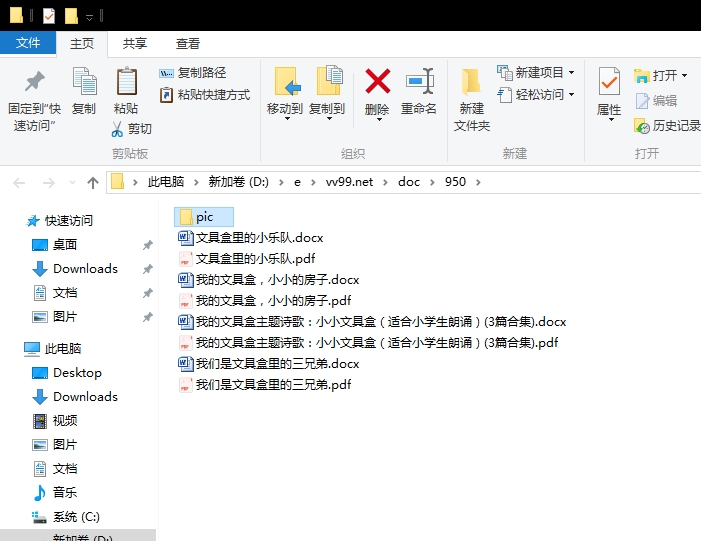Screen dimensions: 701x541
Task: Expand chevron after vv99.net breadcrumb
Action: [386, 182]
